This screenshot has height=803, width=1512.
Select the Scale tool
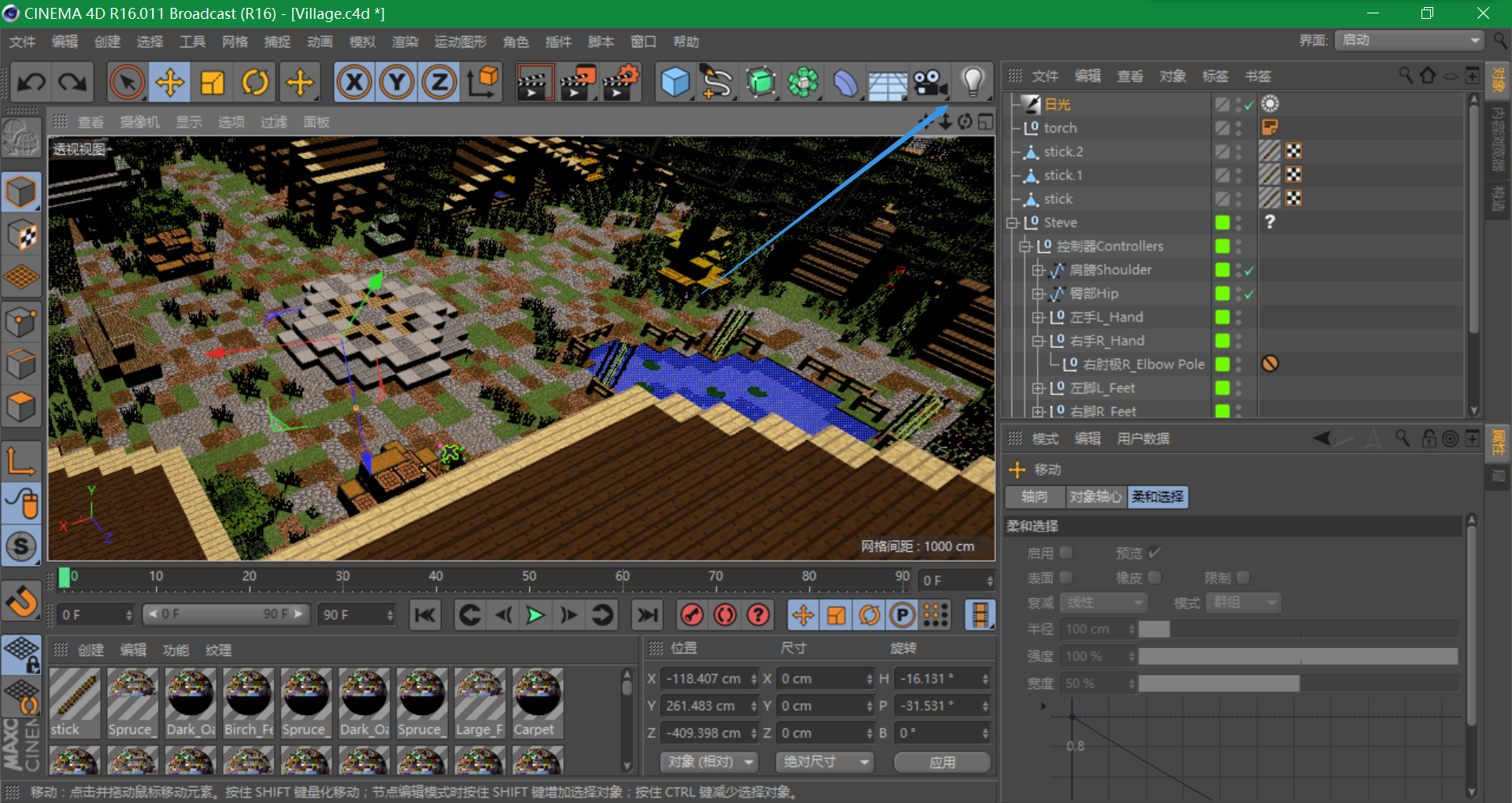(213, 82)
